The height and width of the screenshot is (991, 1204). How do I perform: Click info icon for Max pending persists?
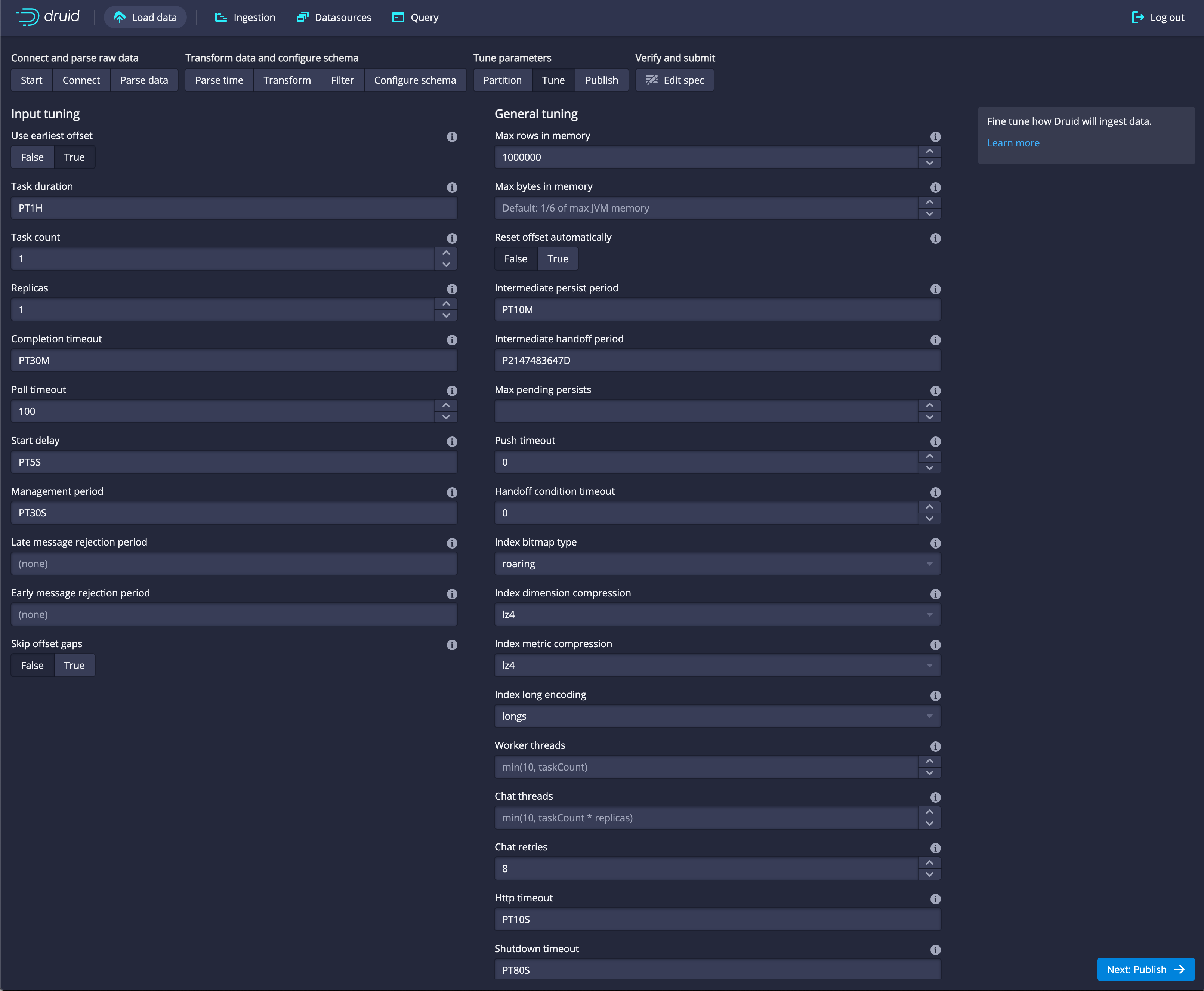[x=935, y=390]
